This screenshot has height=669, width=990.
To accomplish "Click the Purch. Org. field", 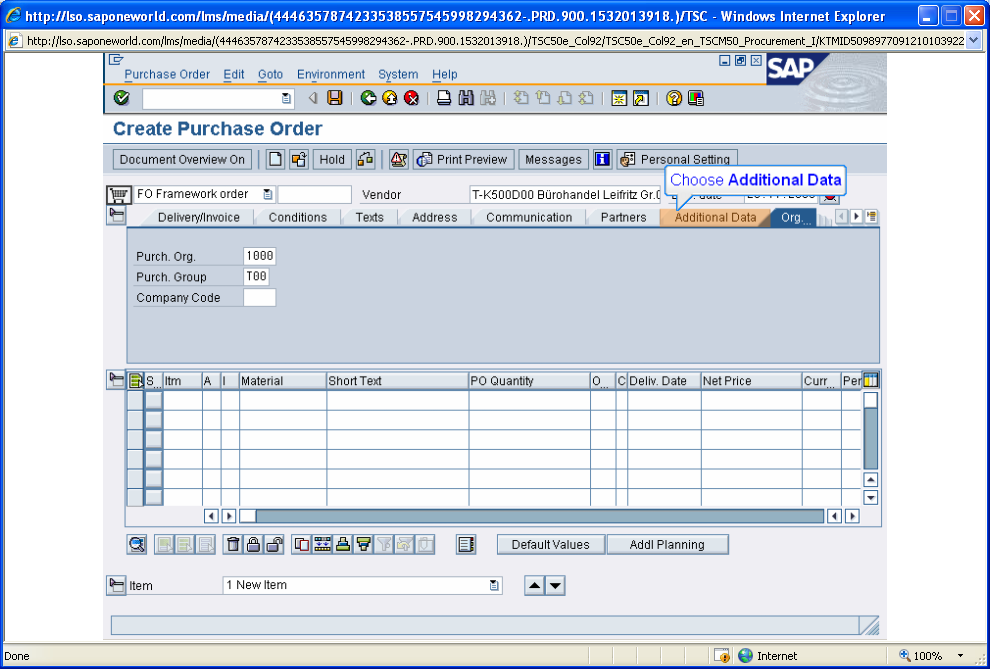I will pyautogui.click(x=259, y=256).
